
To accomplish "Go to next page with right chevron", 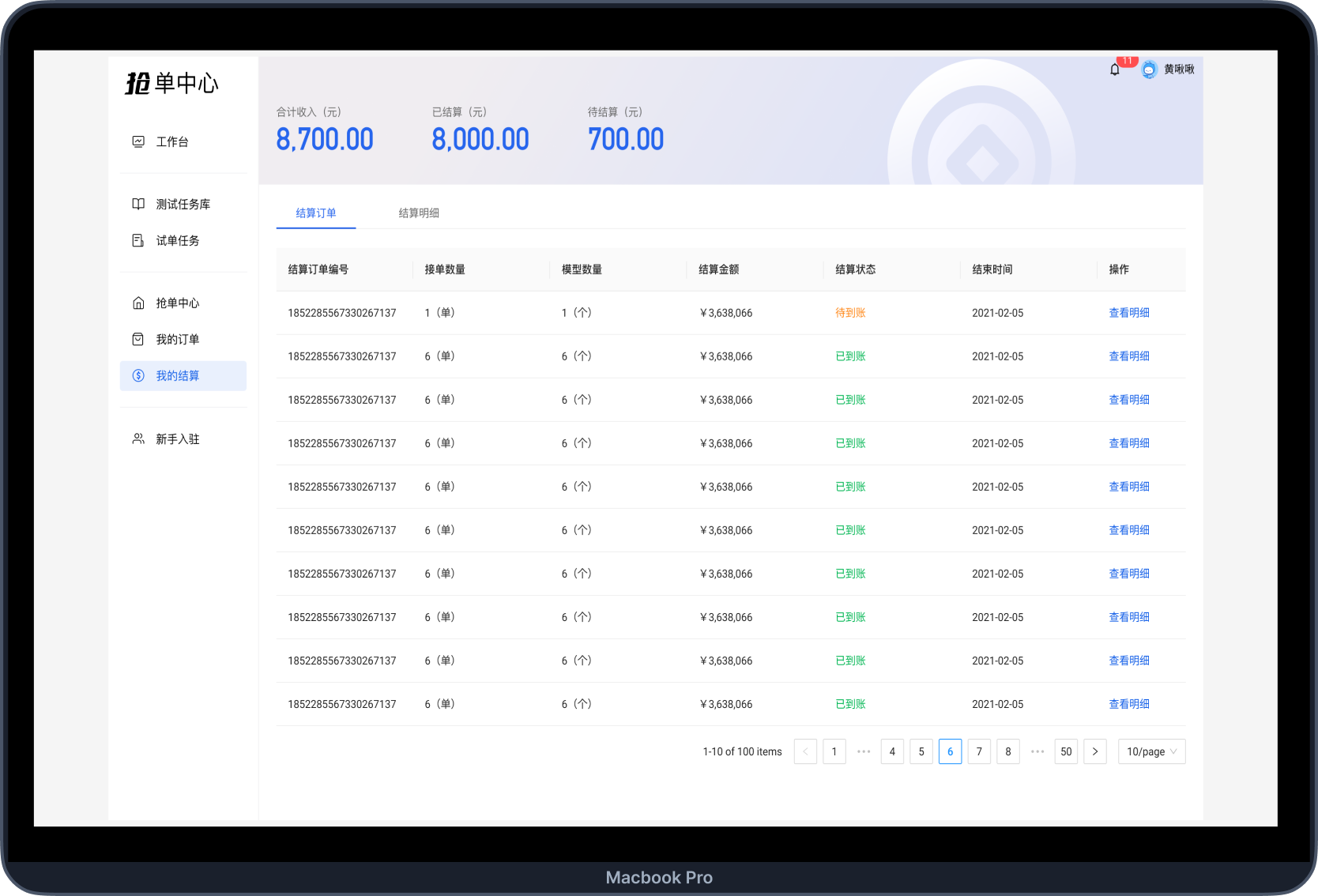I will [x=1094, y=751].
